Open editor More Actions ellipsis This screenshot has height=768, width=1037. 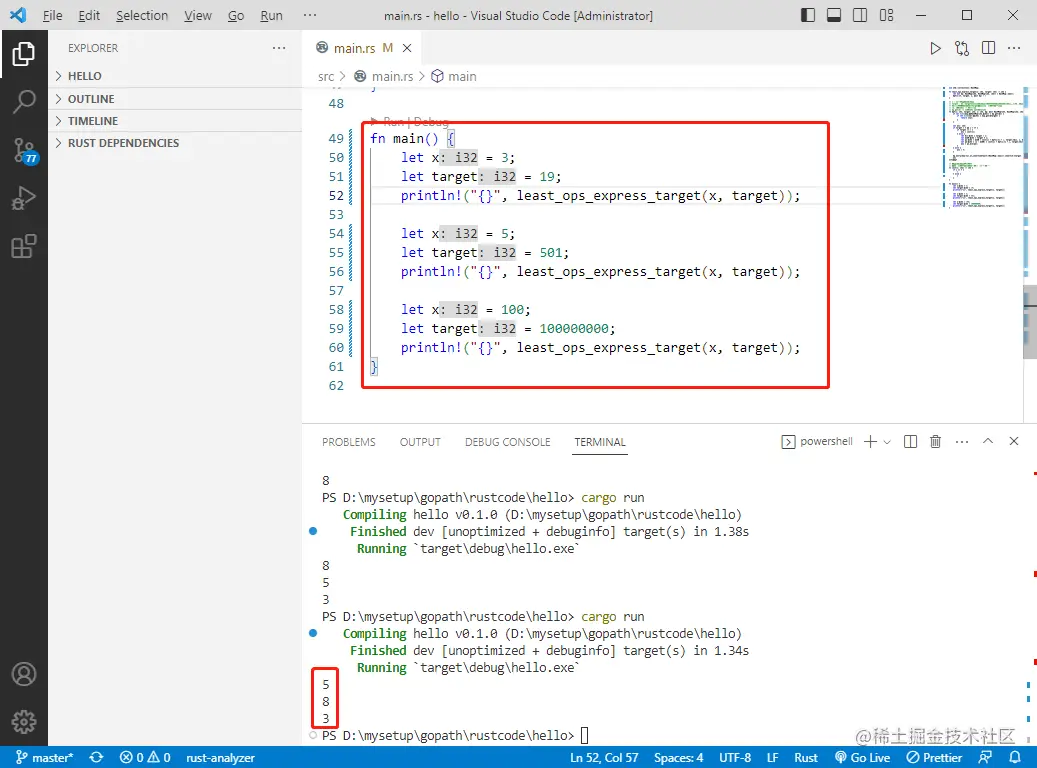1014,48
